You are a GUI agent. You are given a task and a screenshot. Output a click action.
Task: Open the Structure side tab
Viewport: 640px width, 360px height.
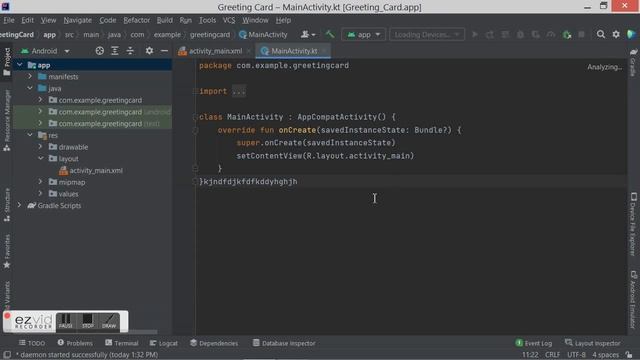(x=7, y=205)
